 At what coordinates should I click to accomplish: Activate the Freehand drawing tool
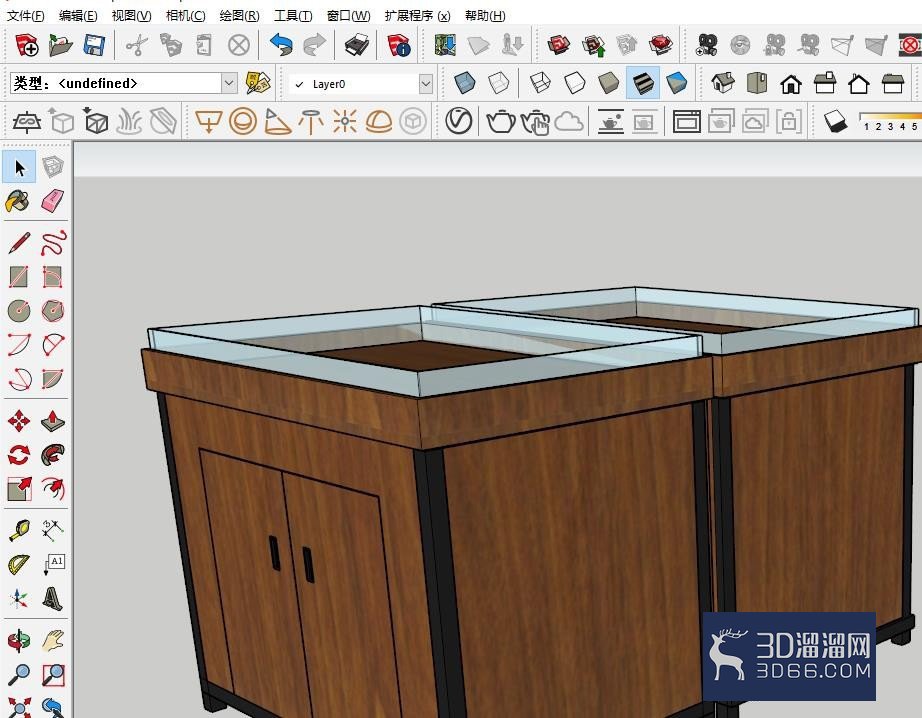[x=53, y=243]
